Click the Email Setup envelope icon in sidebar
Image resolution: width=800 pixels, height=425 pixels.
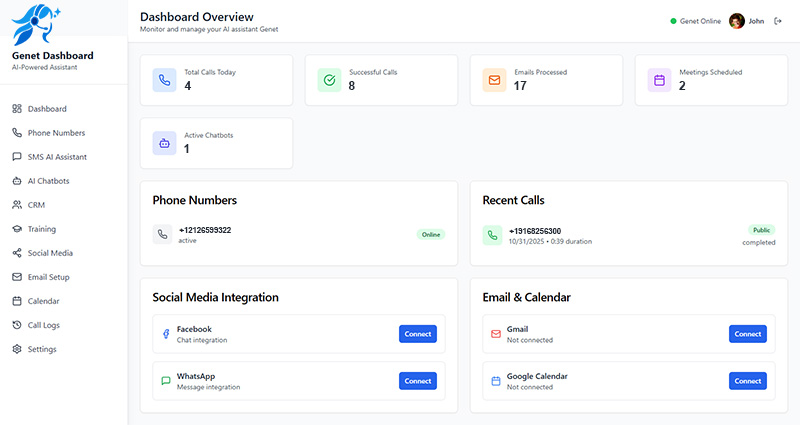click(17, 277)
